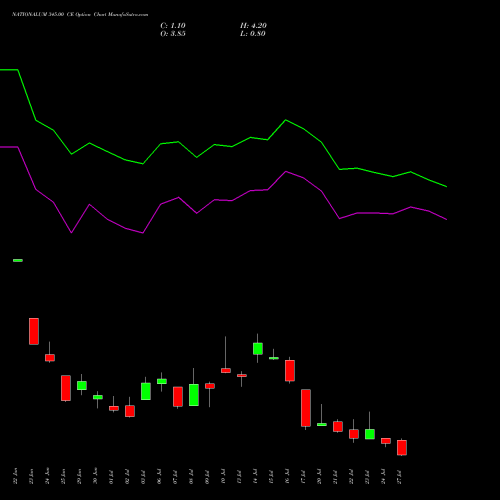Click the low value L: 0.80
This screenshot has height=500, width=500.
coord(253,34)
